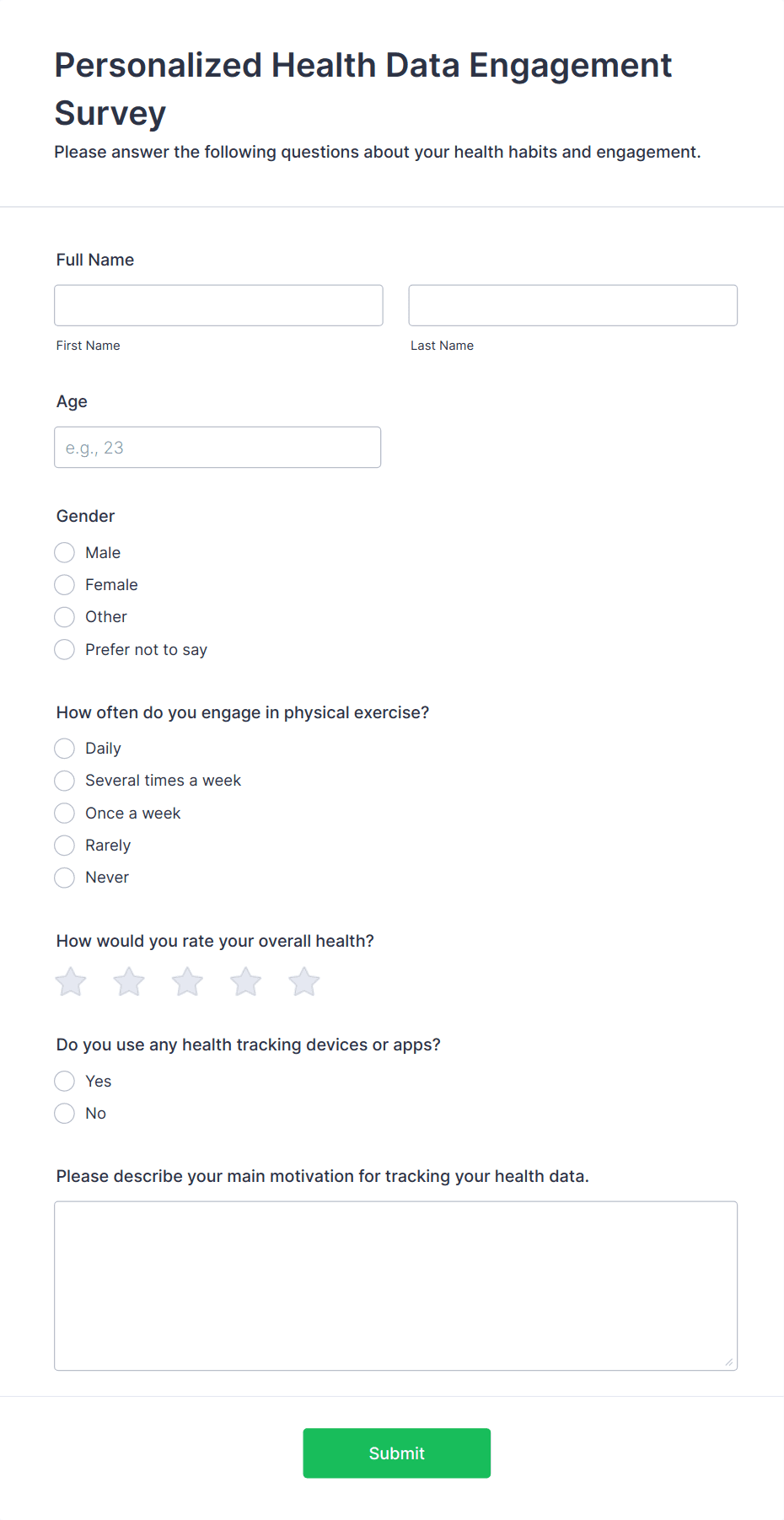Select the Other gender radio button
This screenshot has width=784, height=1520.
[x=65, y=617]
